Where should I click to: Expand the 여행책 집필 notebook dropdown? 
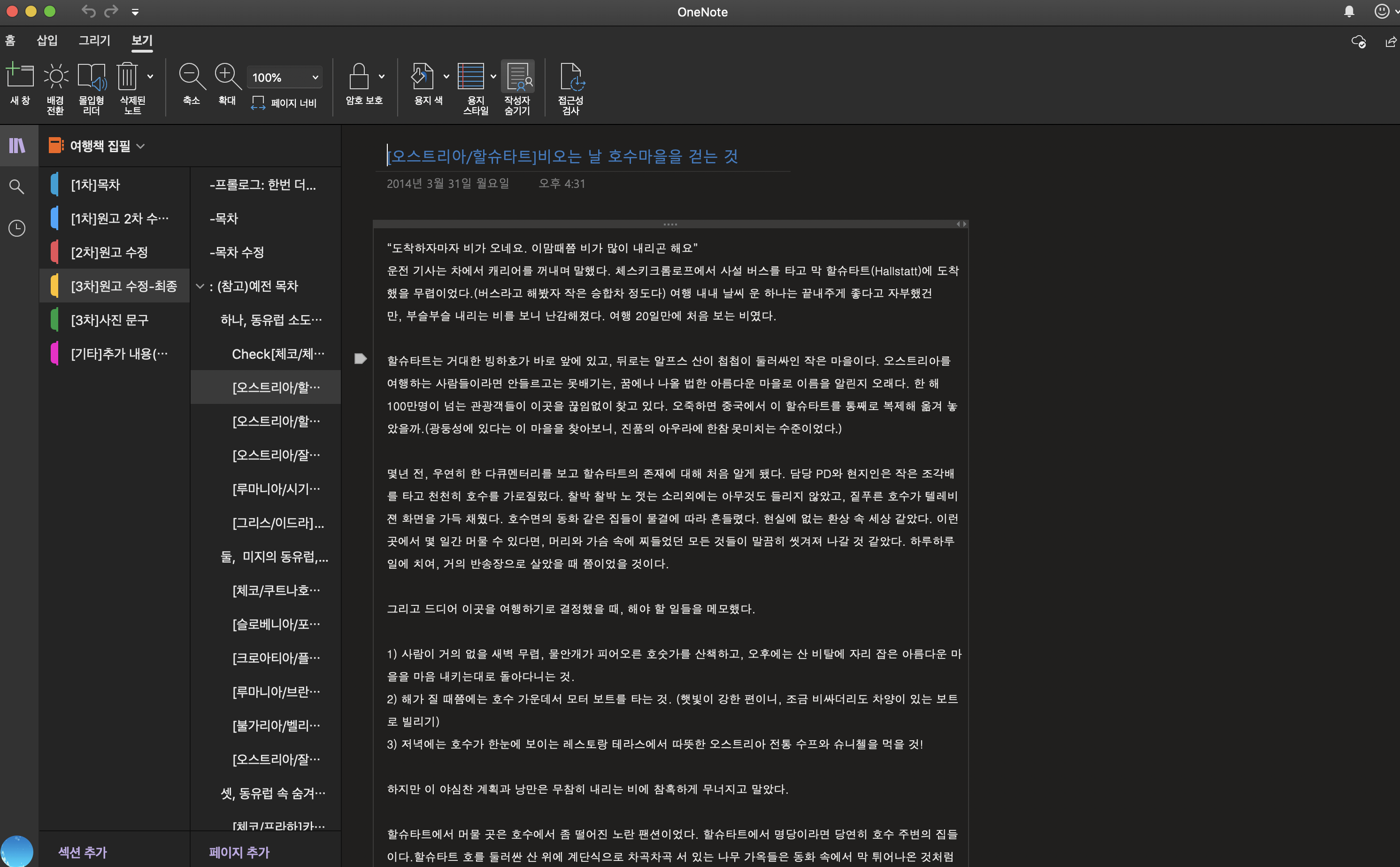141,146
